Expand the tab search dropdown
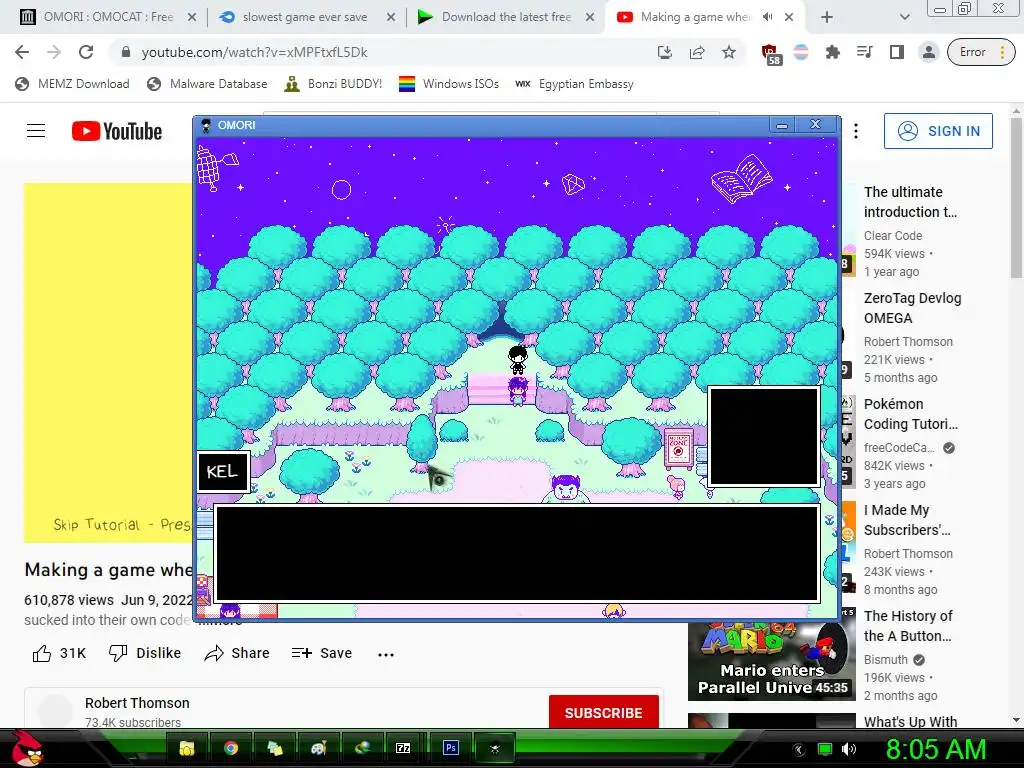This screenshot has height=768, width=1024. 904,18
